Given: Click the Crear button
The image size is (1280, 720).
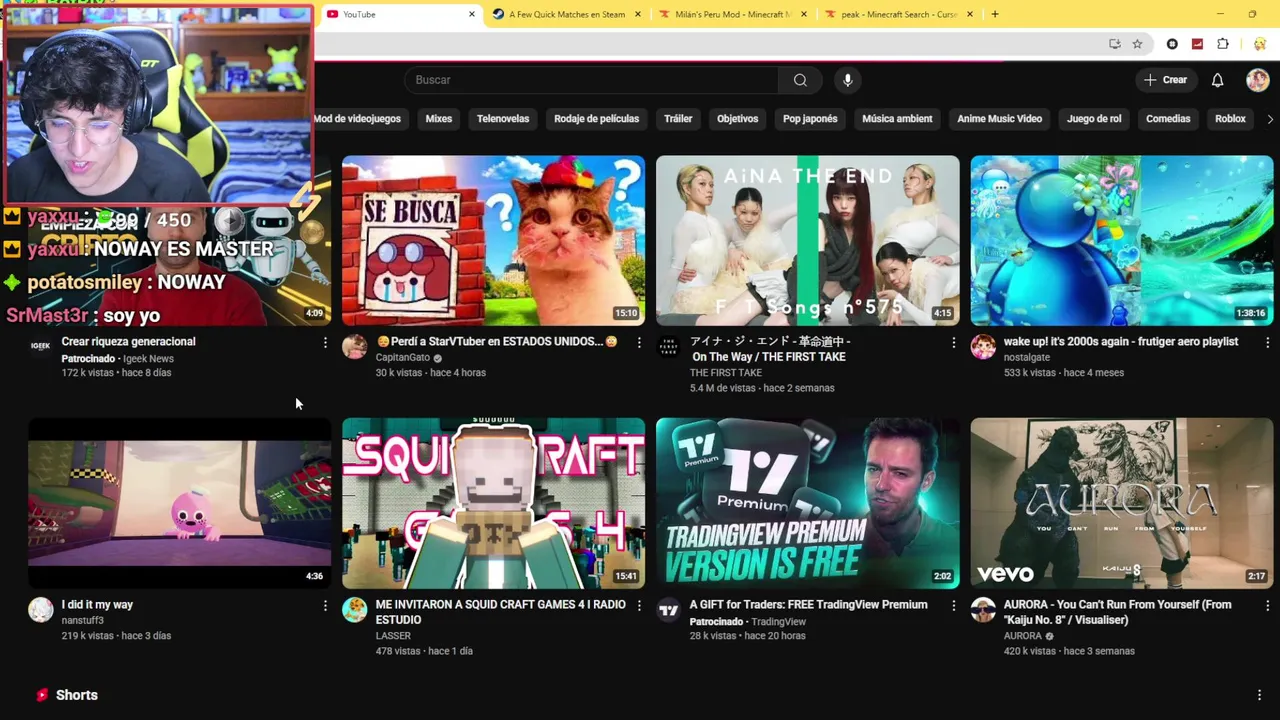Looking at the screenshot, I should click(1166, 80).
